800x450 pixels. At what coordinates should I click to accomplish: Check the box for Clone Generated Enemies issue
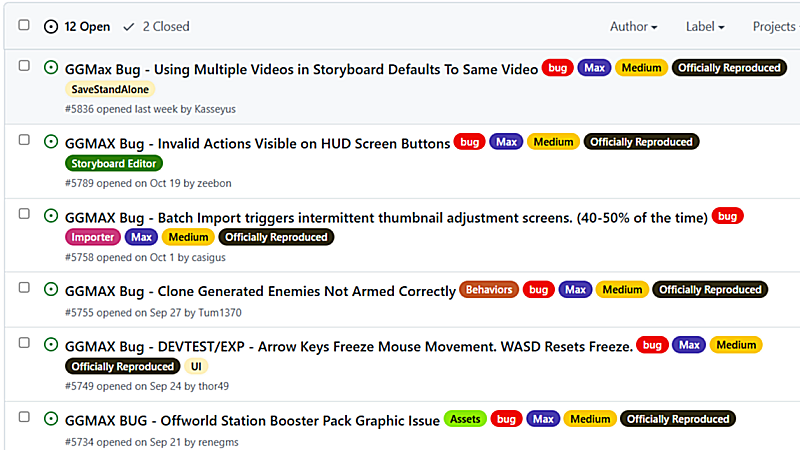coord(24,288)
